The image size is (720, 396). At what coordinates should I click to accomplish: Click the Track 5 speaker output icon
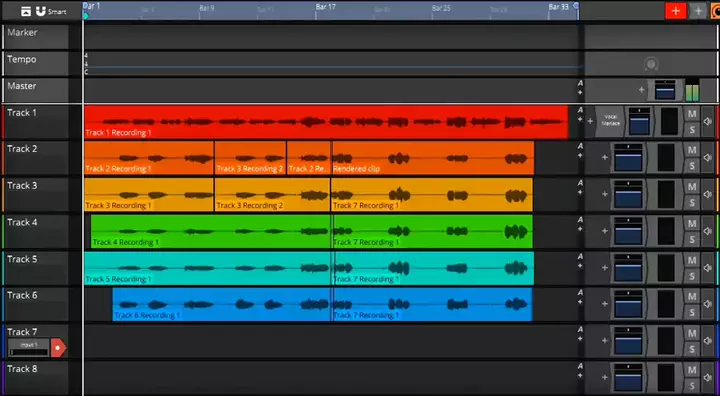[x=708, y=268]
